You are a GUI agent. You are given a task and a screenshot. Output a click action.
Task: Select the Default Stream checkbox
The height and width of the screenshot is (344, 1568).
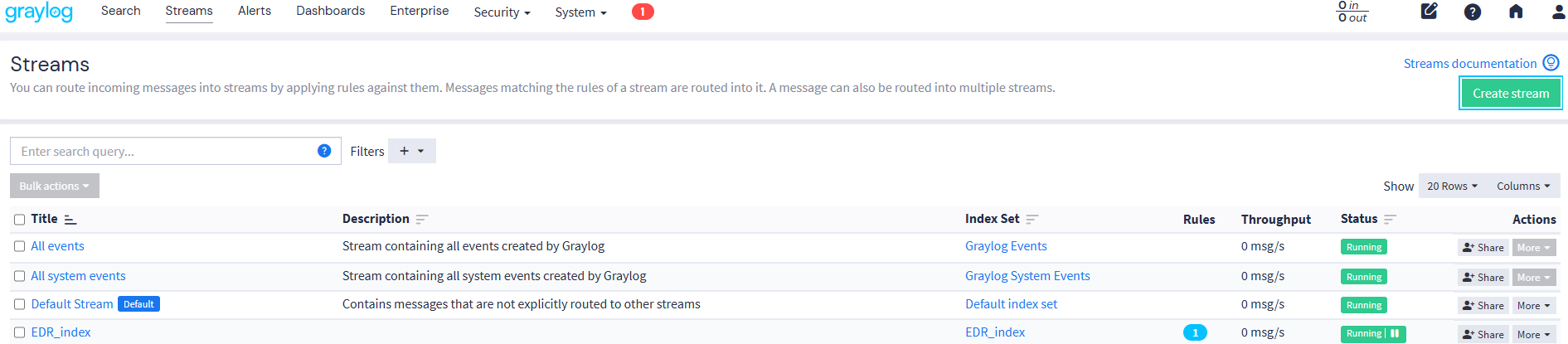pos(19,304)
